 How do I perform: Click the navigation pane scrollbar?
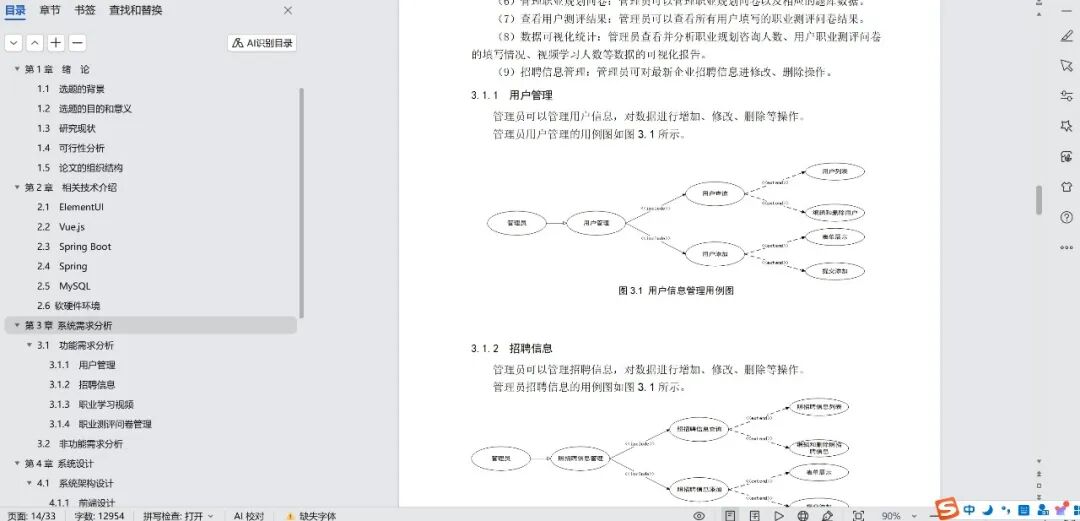[x=302, y=203]
